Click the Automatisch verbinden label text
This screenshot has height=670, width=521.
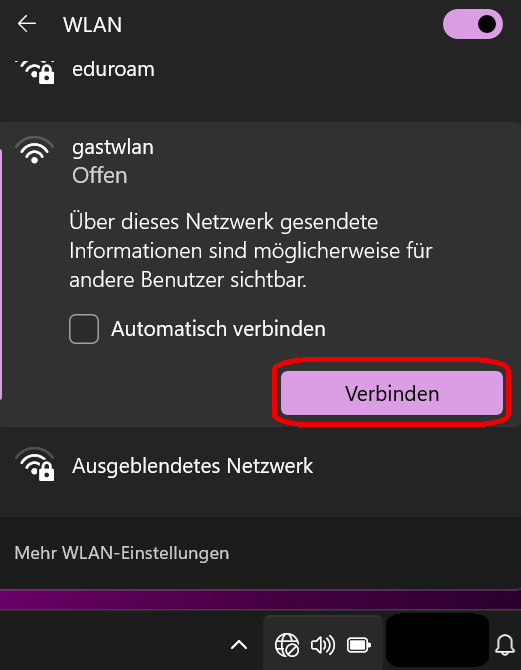[x=218, y=329]
